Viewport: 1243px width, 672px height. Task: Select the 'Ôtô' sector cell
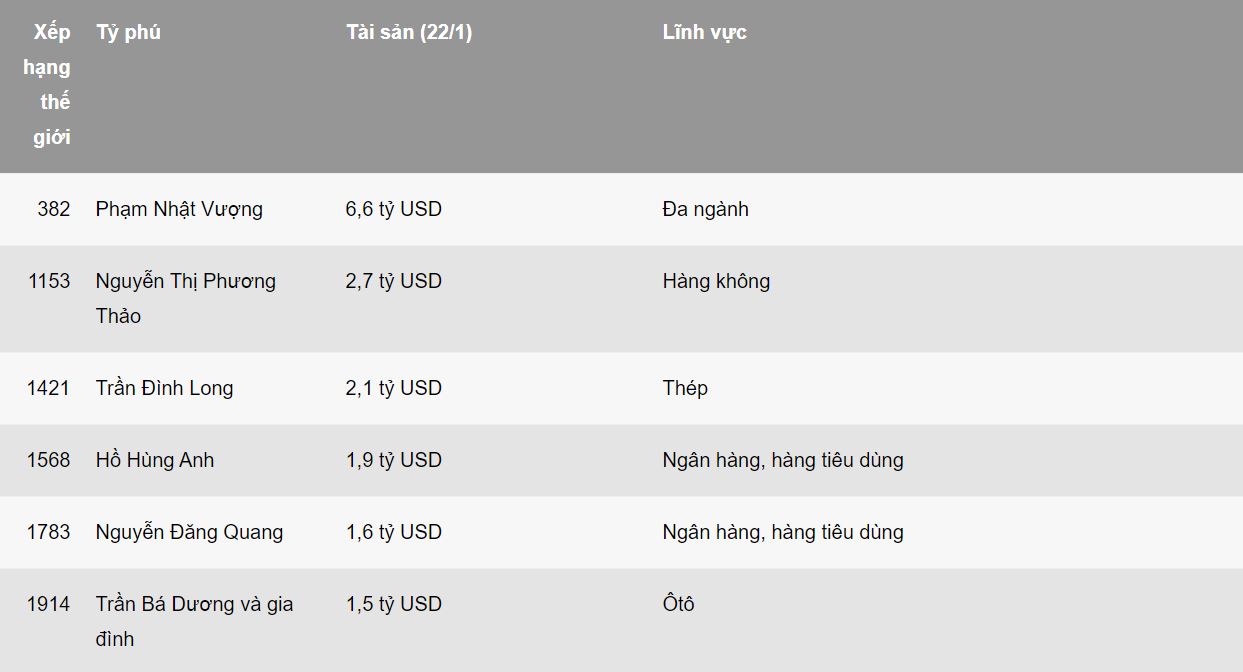coord(678,604)
